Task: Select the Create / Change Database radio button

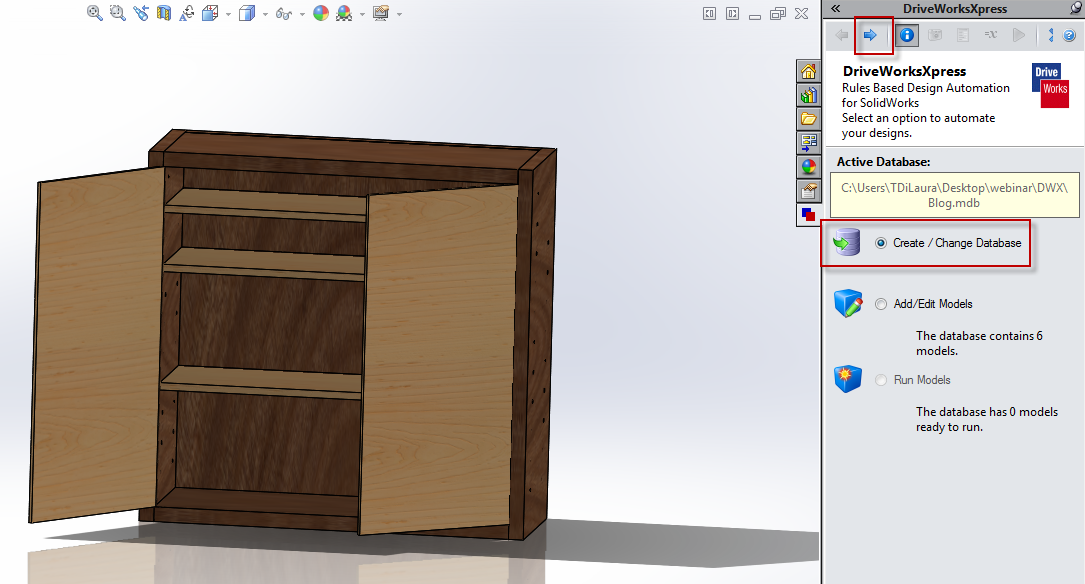Action: [x=881, y=243]
